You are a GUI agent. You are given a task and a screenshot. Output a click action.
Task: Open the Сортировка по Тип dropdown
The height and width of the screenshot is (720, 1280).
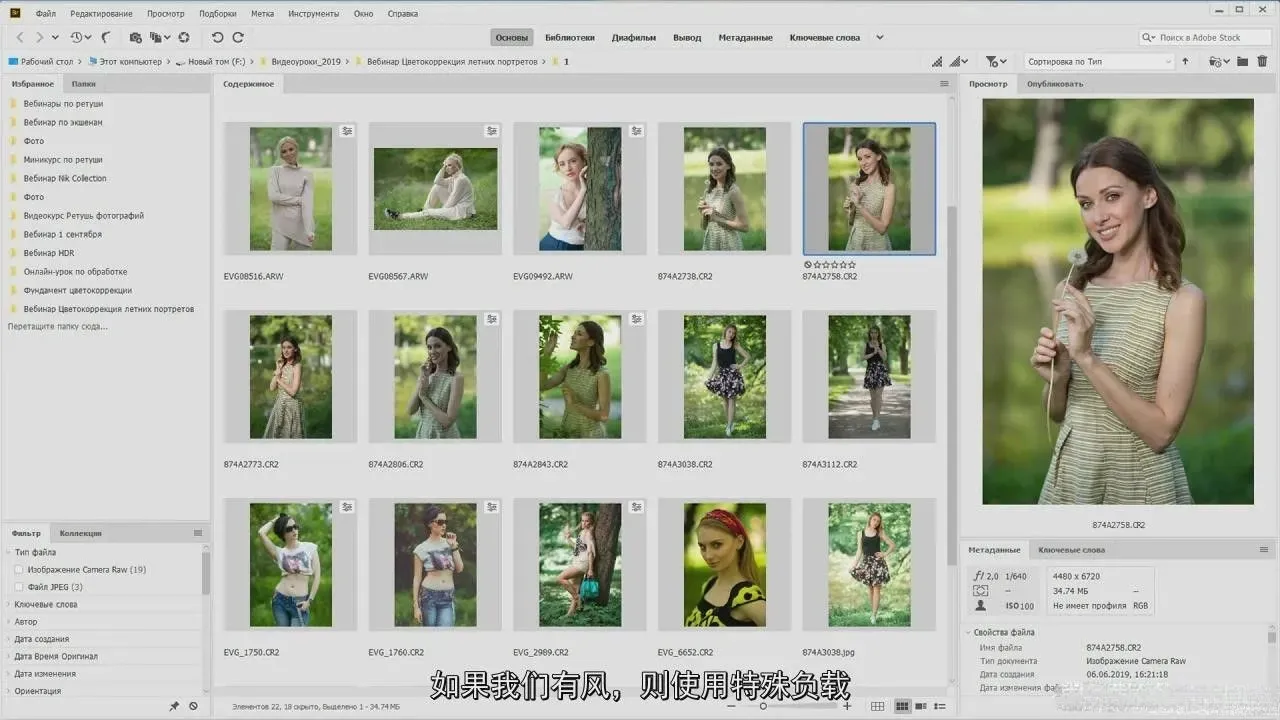coord(1099,61)
